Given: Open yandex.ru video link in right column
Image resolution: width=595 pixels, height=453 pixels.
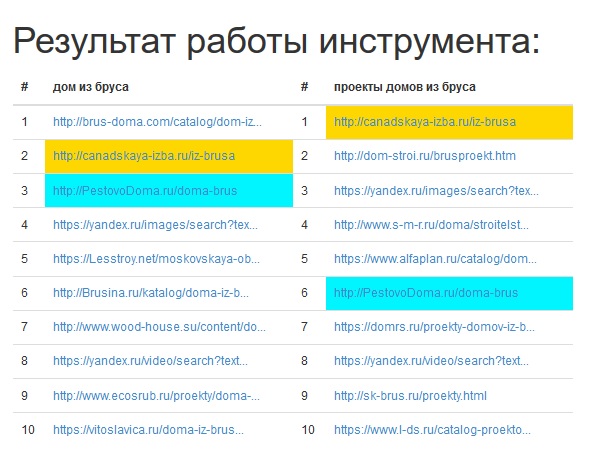Looking at the screenshot, I should coord(431,360).
